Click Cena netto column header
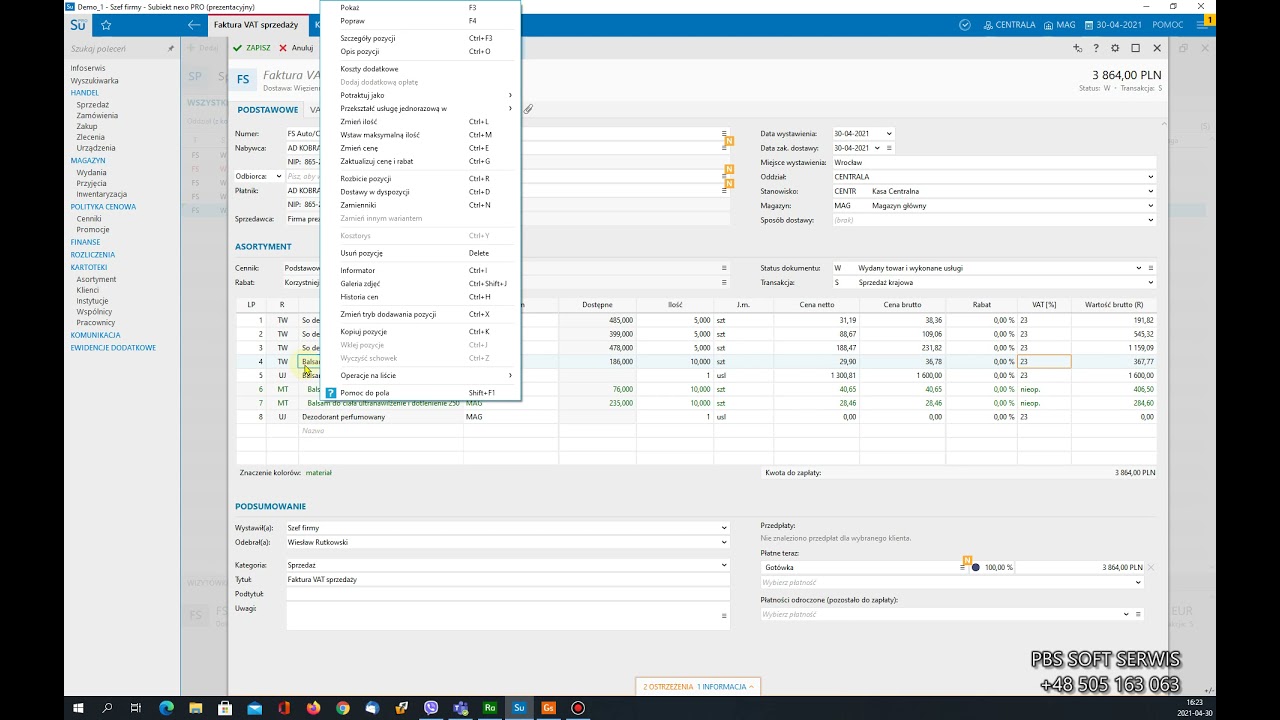Viewport: 1280px width, 720px height. pos(817,304)
